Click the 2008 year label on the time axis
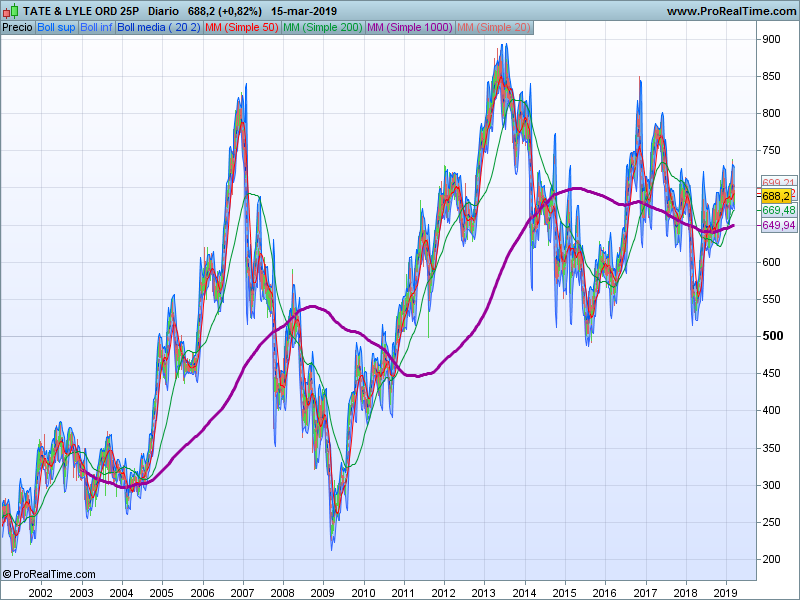This screenshot has width=800, height=600. [x=283, y=593]
